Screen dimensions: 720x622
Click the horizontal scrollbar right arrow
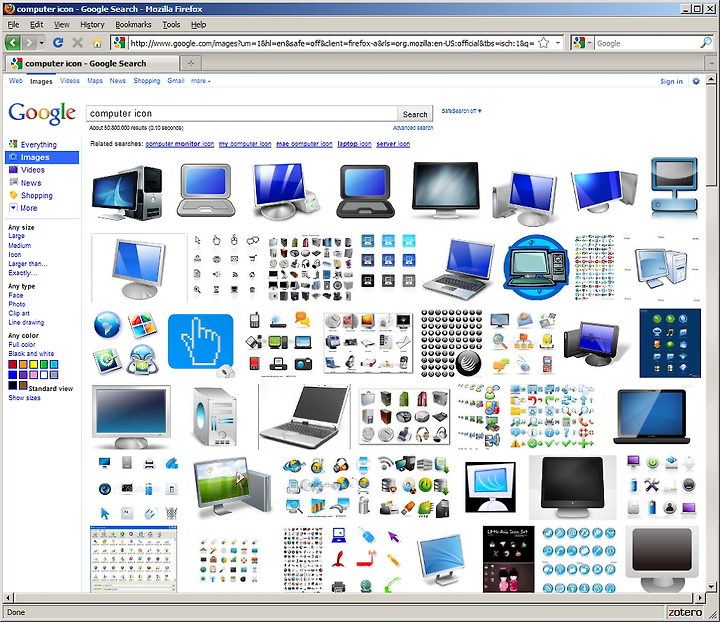(699, 598)
